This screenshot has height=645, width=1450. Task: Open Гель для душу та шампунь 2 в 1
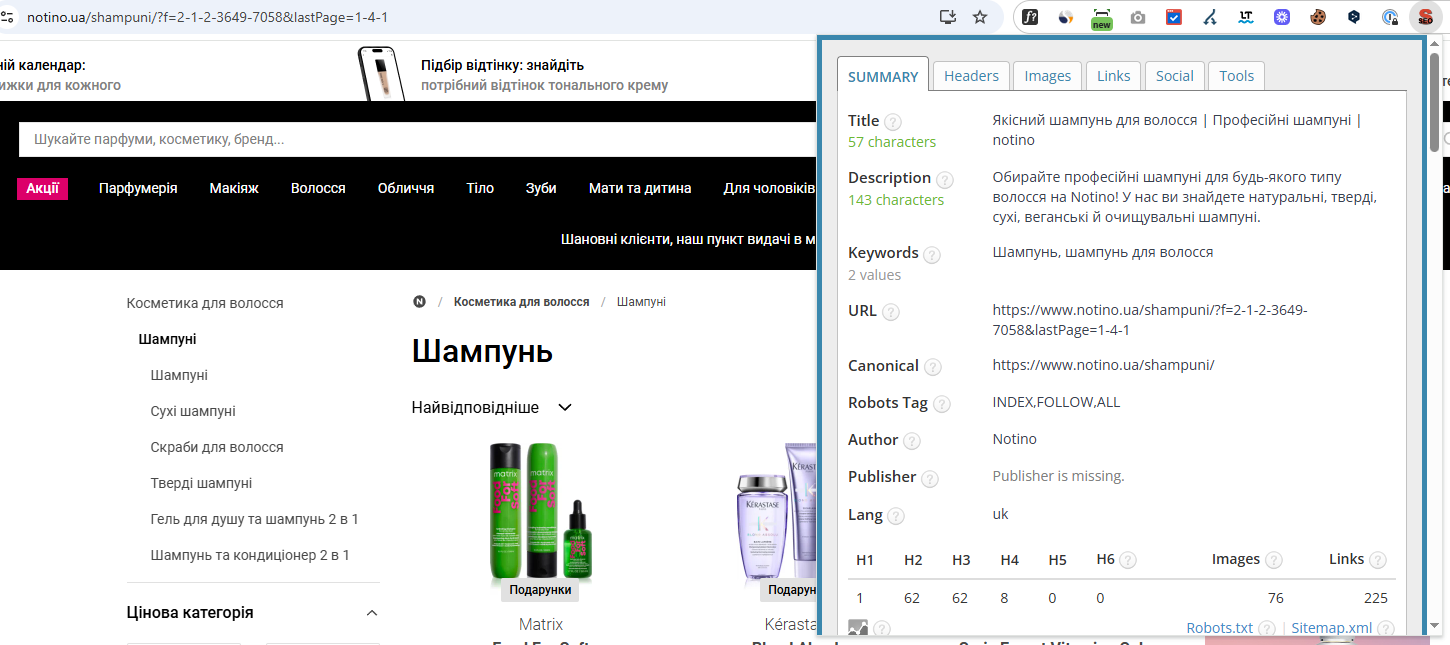coord(254,519)
